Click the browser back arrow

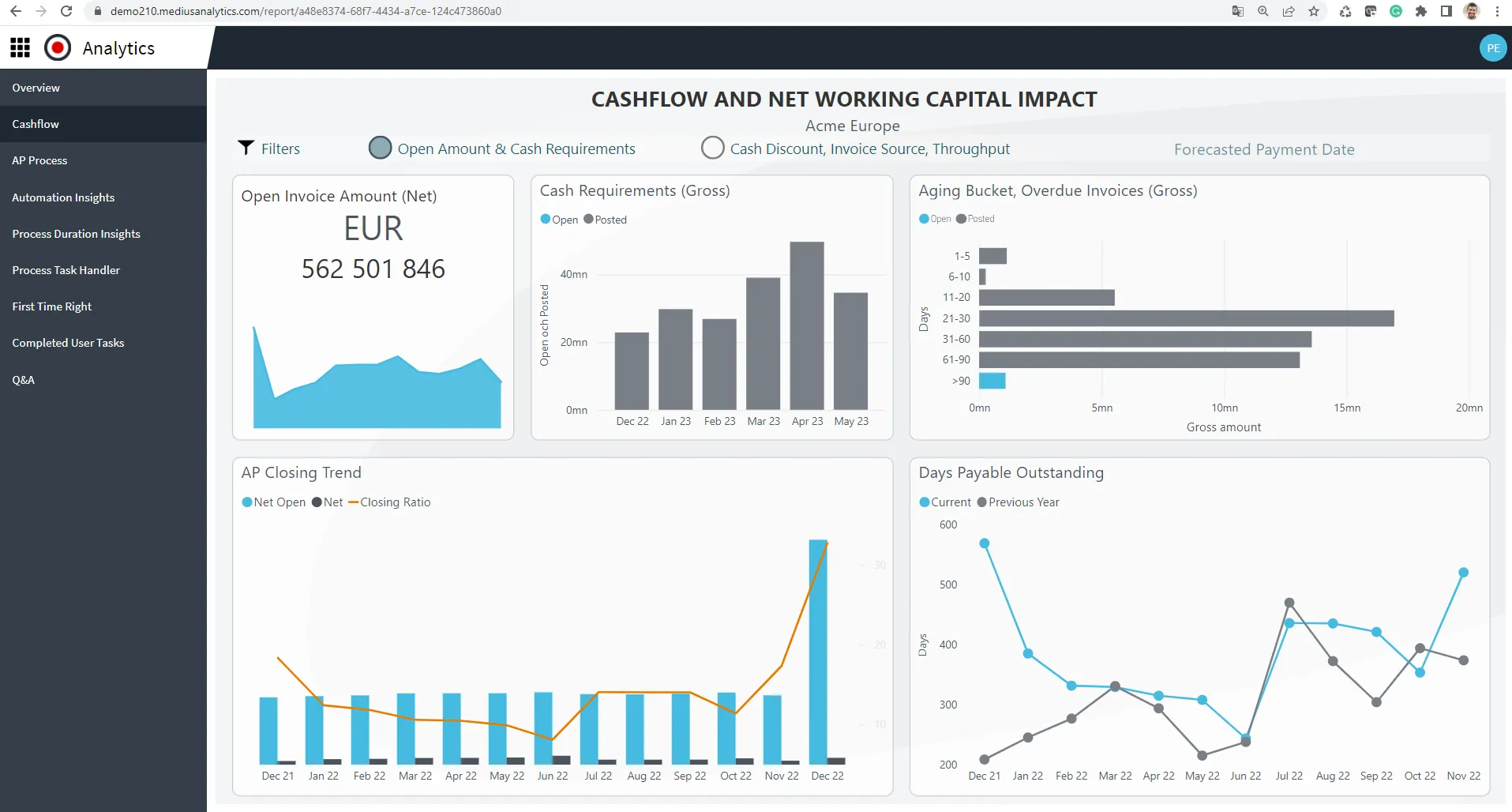[x=16, y=11]
